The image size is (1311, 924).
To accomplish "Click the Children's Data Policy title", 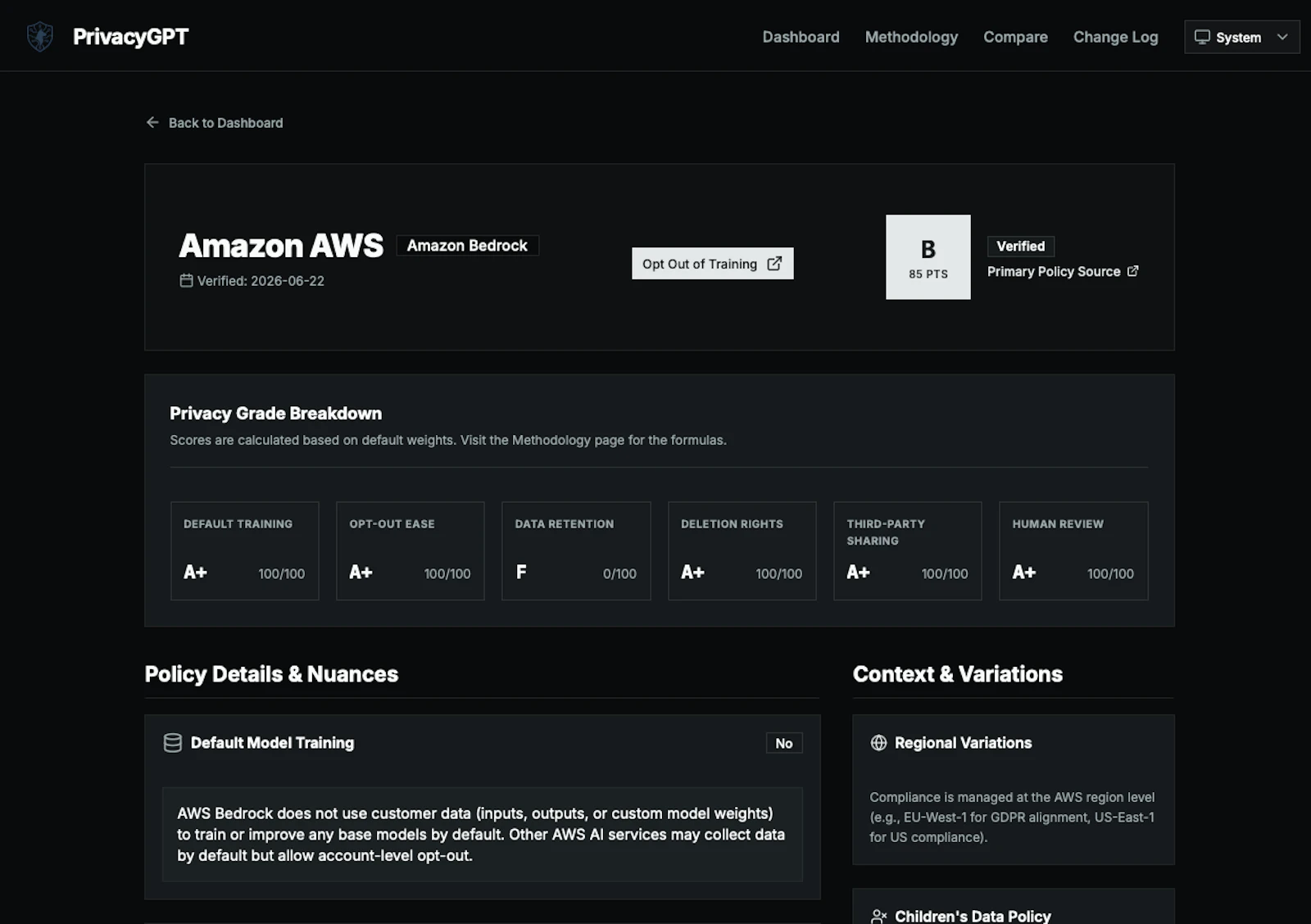I will [x=973, y=916].
